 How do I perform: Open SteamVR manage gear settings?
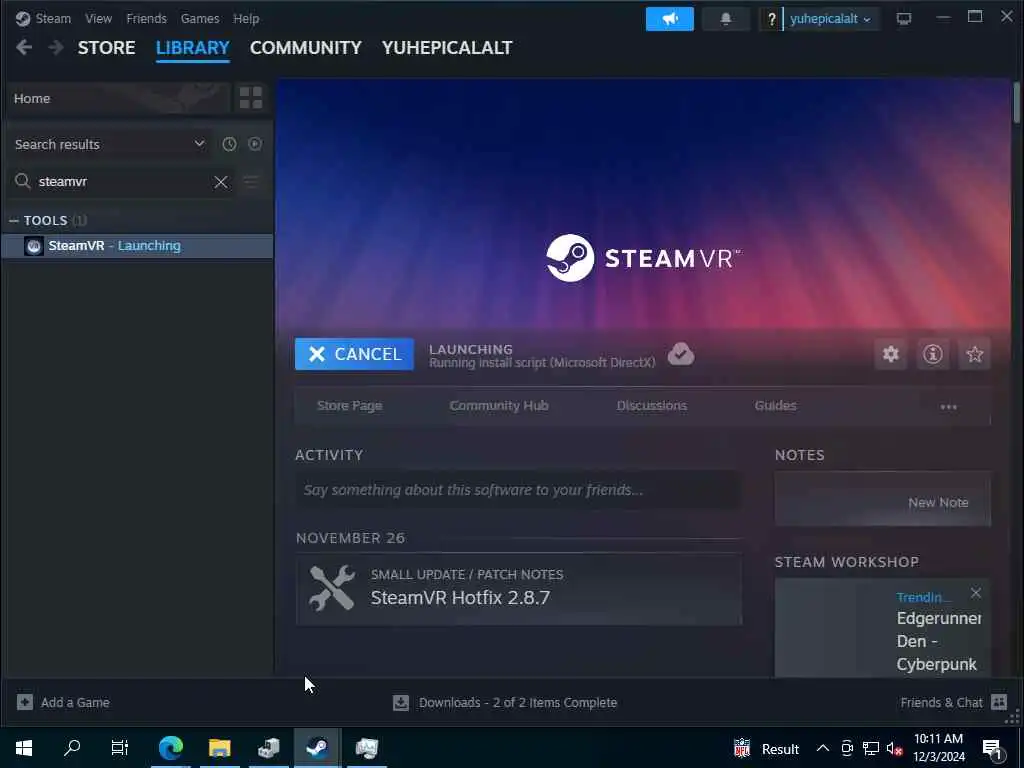[891, 354]
